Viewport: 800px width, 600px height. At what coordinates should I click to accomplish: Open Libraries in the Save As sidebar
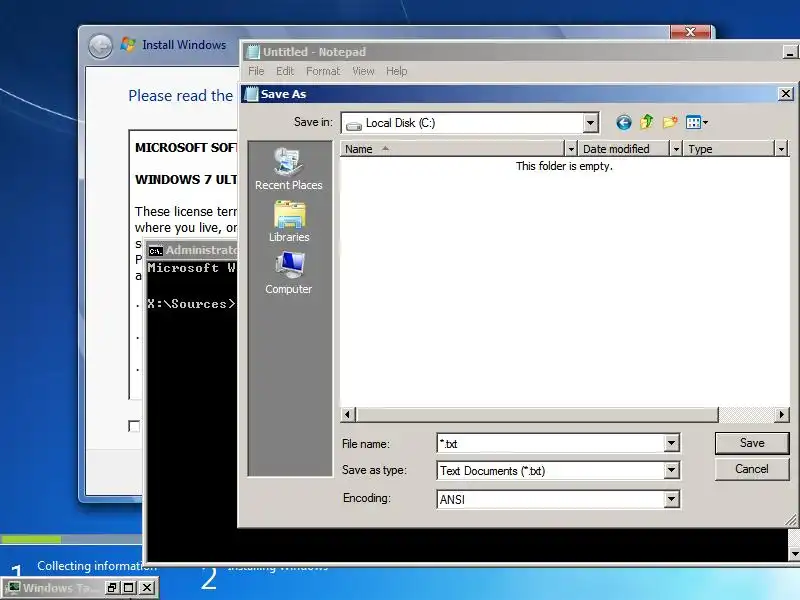click(289, 222)
